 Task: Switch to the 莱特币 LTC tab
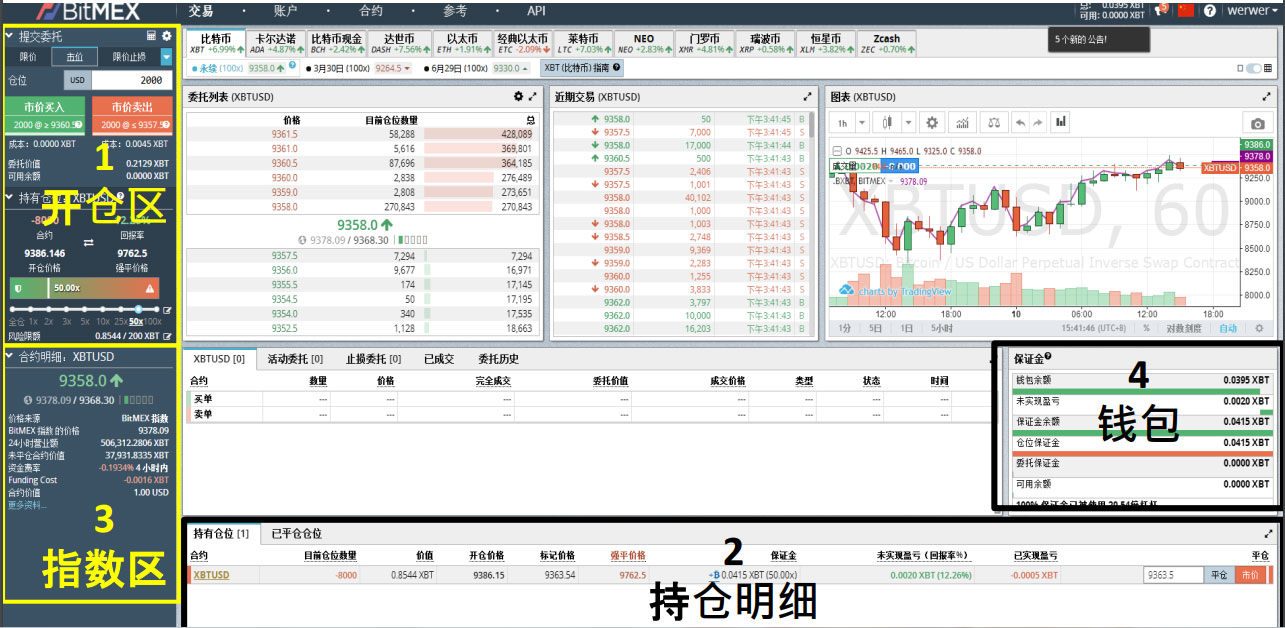(583, 43)
